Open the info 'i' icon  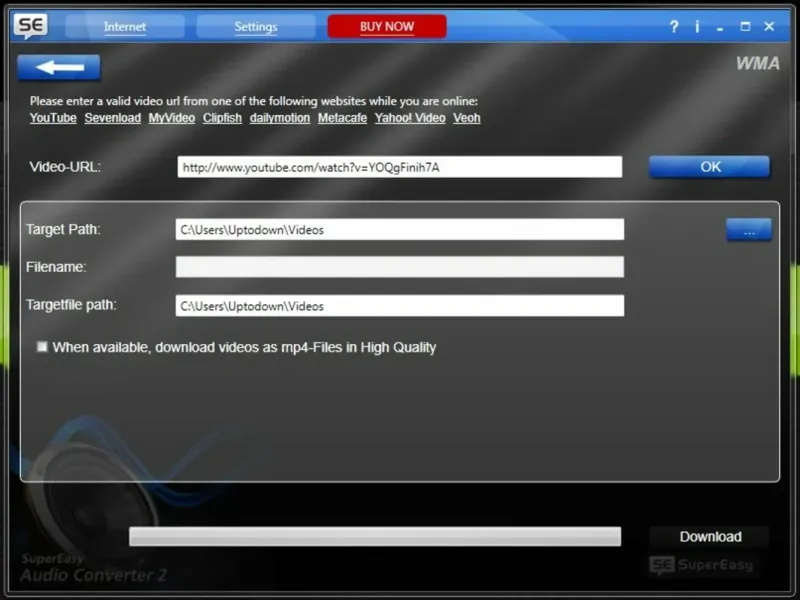click(x=697, y=27)
